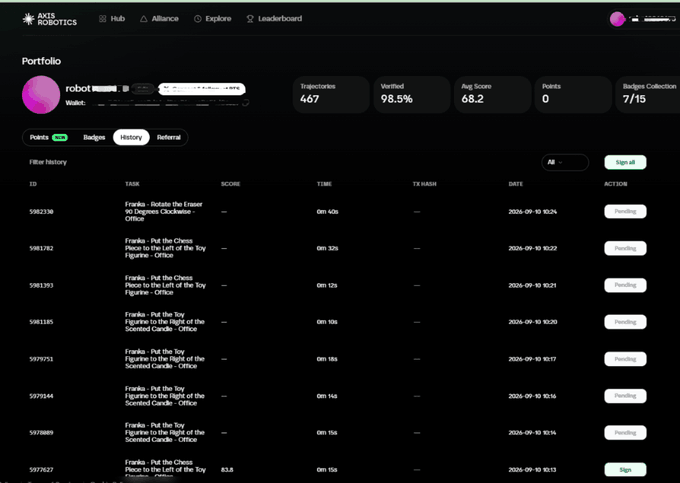Image resolution: width=680 pixels, height=483 pixels.
Task: Click the Sign all button
Action: (625, 162)
